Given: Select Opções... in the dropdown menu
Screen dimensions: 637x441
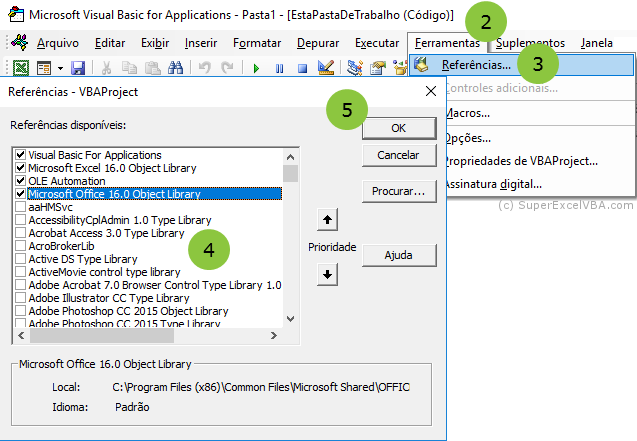Looking at the screenshot, I should pyautogui.click(x=468, y=138).
